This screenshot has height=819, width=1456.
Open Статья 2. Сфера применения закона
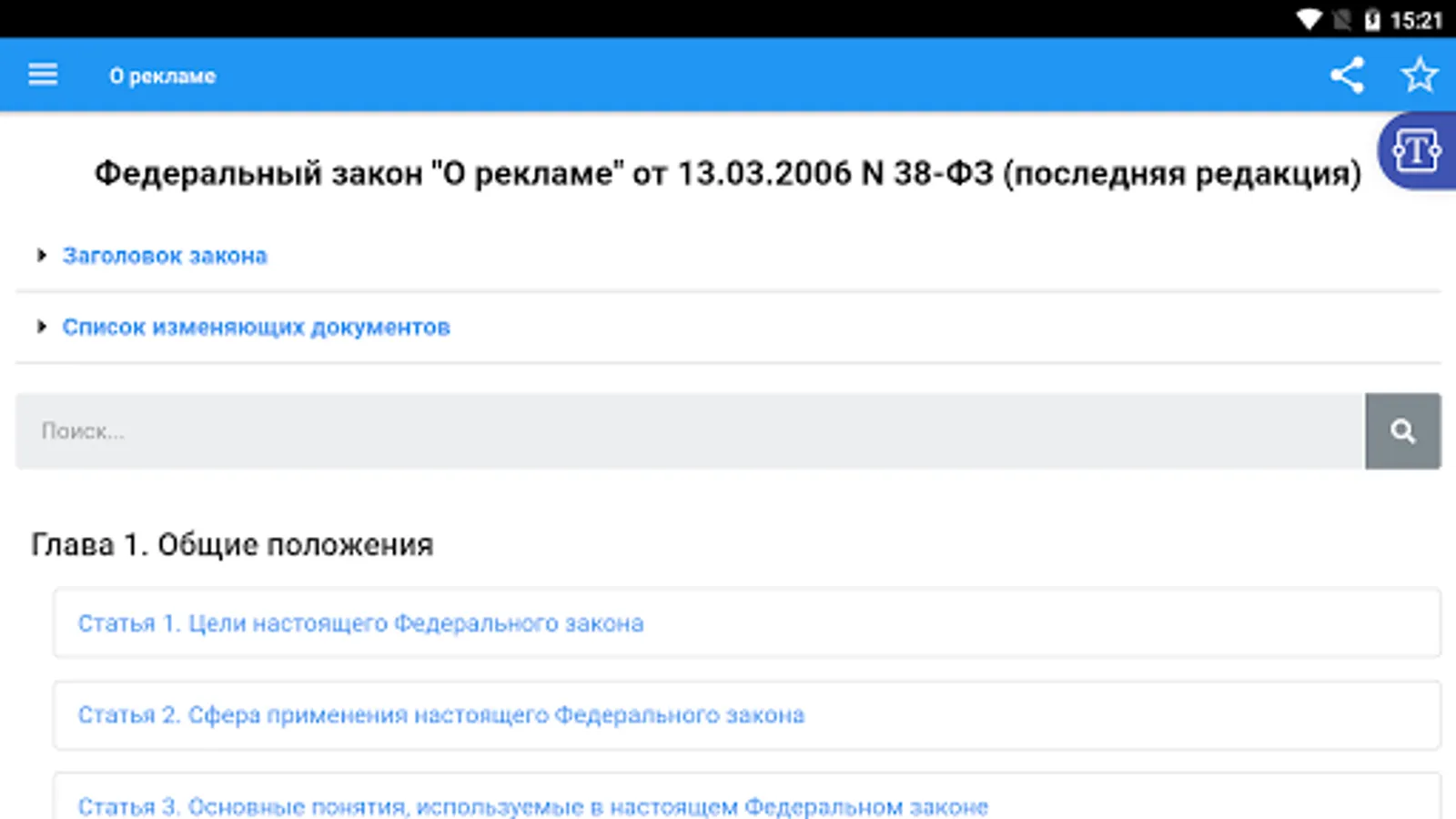746,715
